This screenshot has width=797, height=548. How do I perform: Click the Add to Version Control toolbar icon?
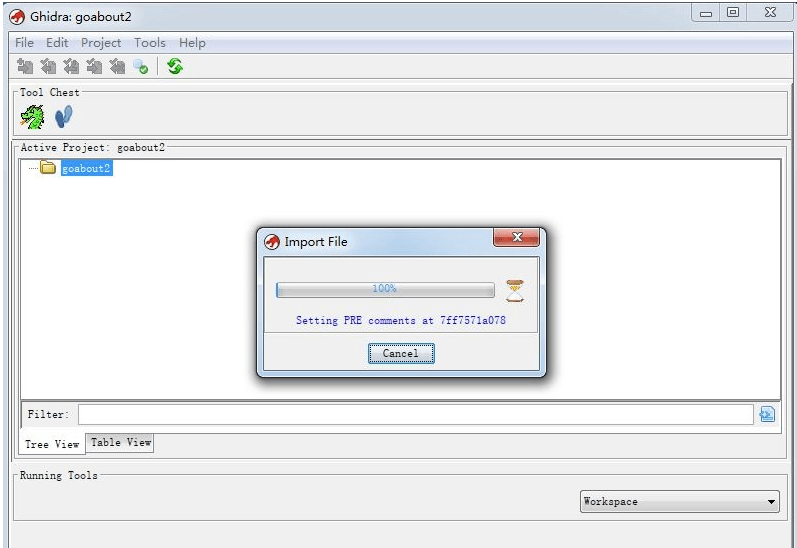click(x=26, y=67)
